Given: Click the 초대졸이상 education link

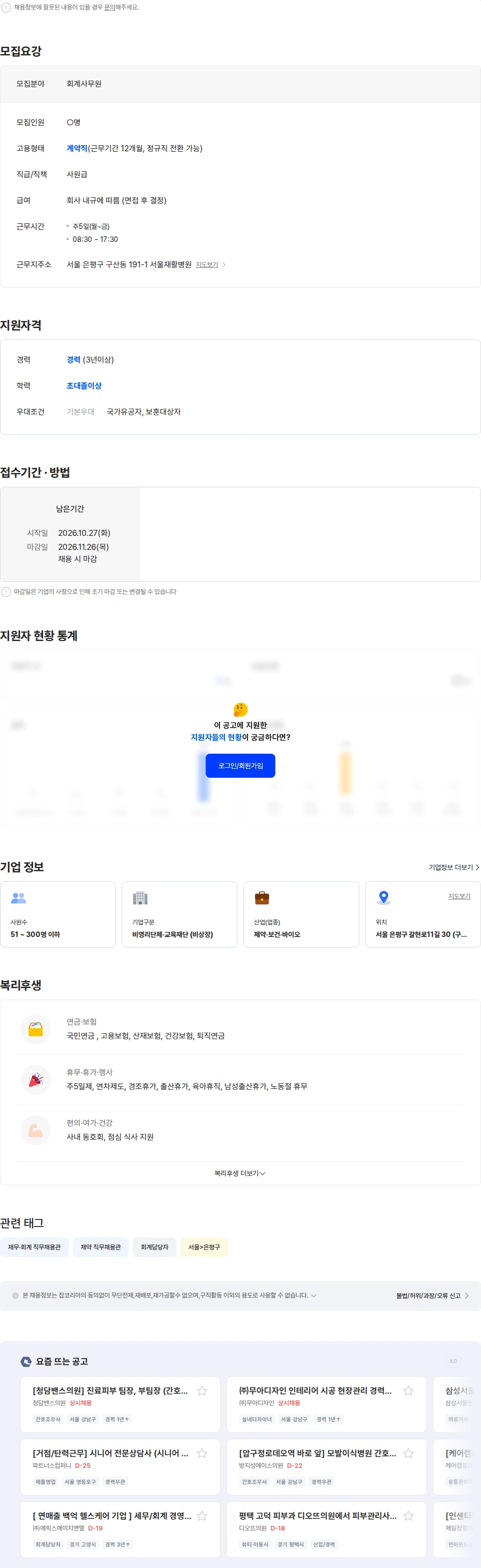Looking at the screenshot, I should 84,386.
